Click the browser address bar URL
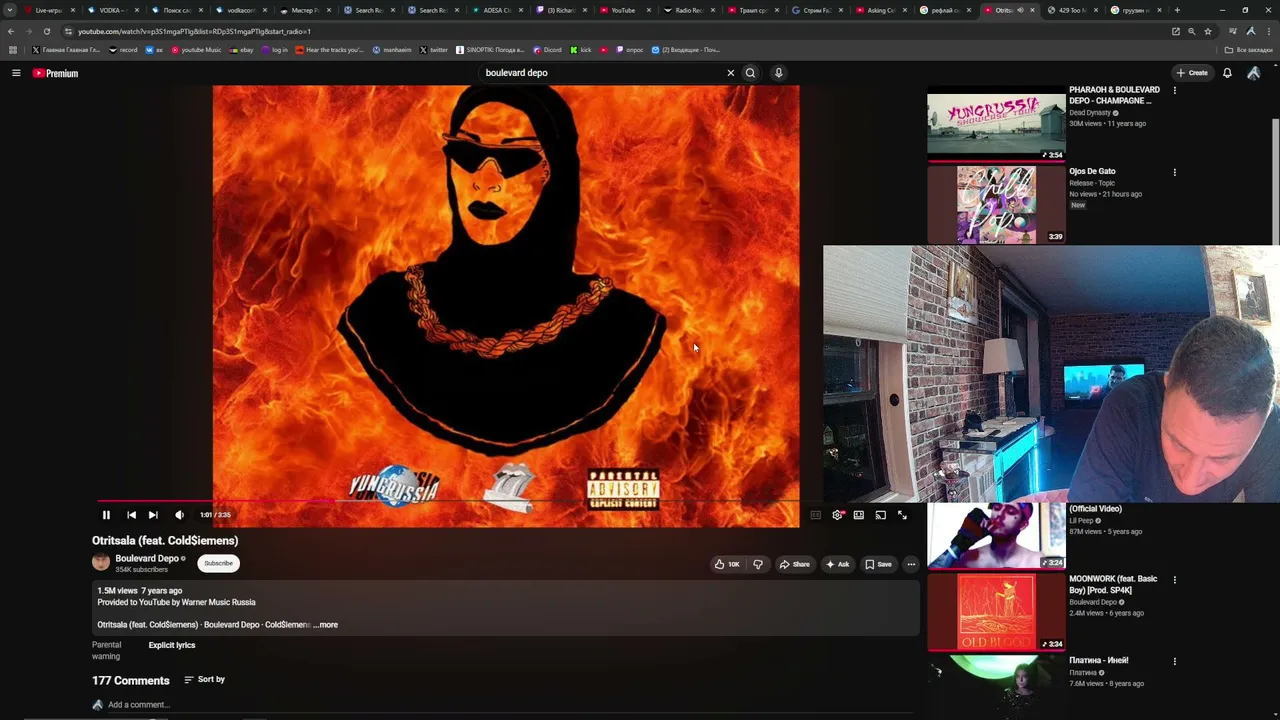The image size is (1280, 720). pos(195,31)
